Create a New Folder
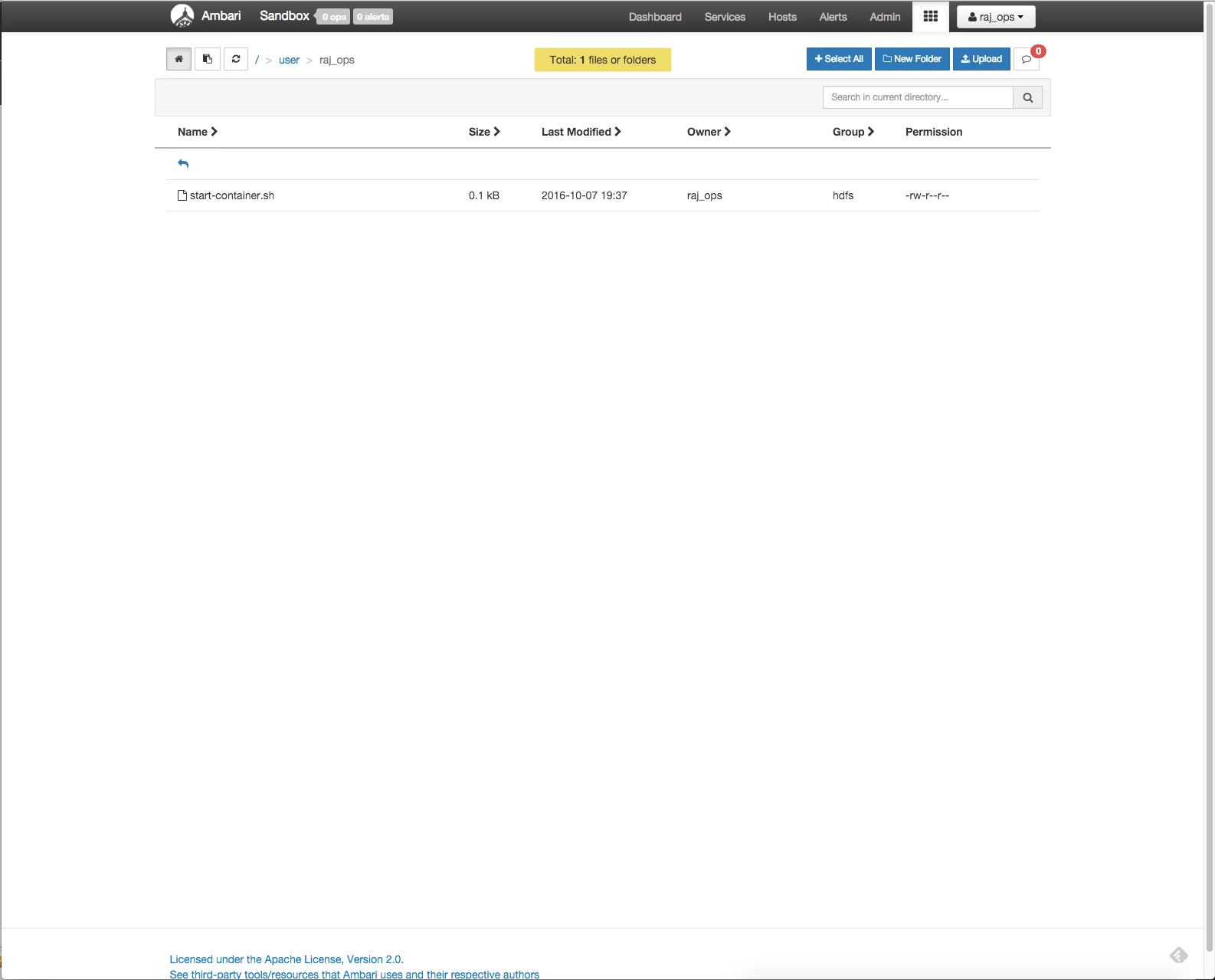Screen dimensions: 1215x980 (912, 59)
